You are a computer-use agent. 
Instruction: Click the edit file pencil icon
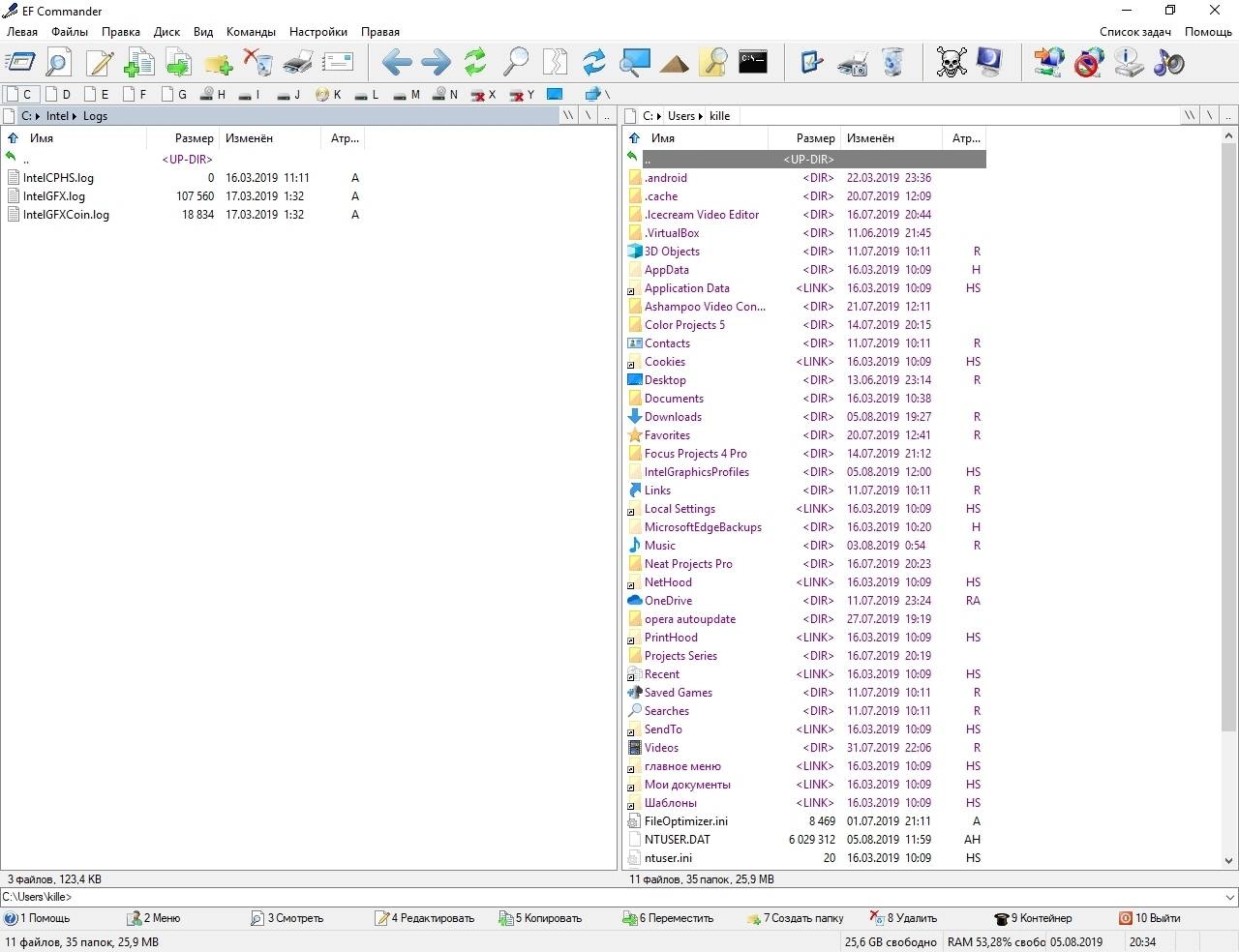click(100, 63)
